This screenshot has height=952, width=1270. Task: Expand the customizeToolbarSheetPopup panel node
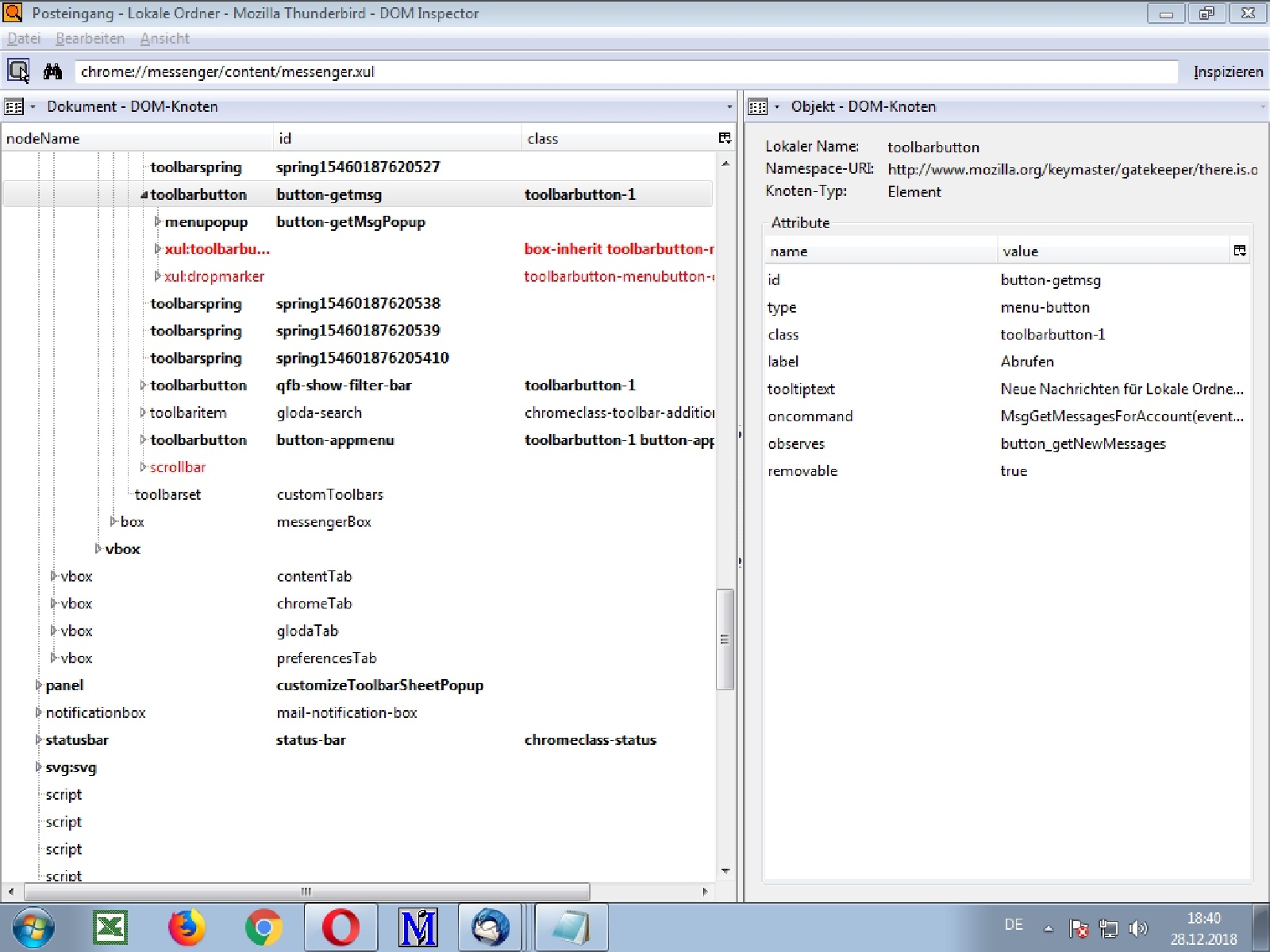click(x=39, y=685)
